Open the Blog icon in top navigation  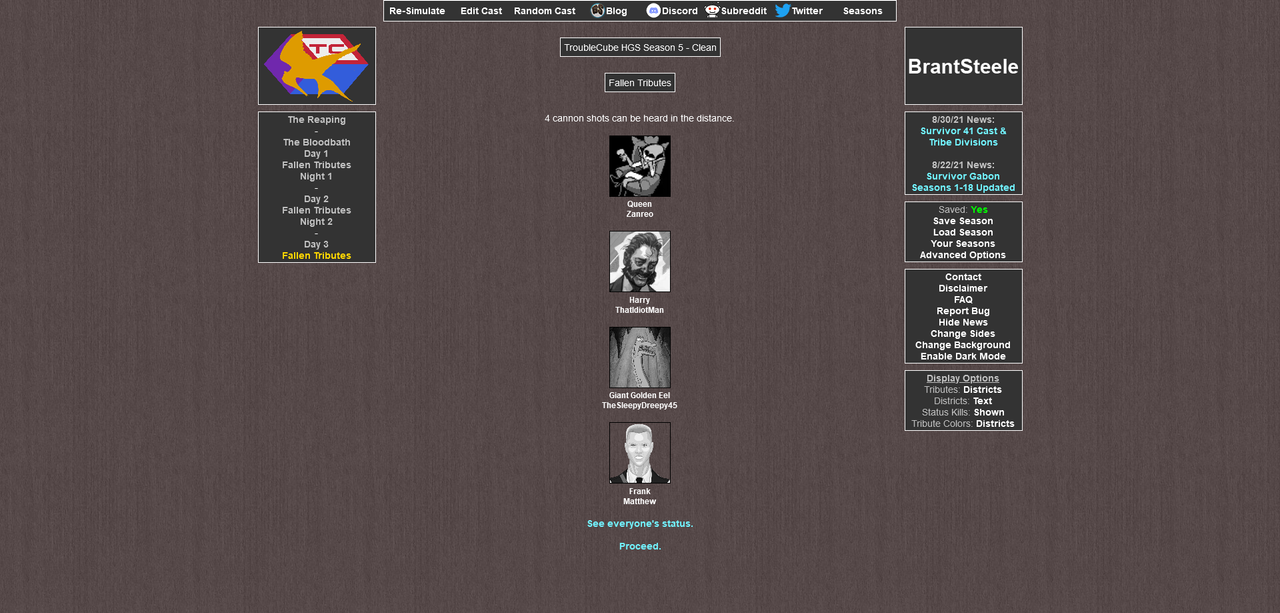pos(598,11)
